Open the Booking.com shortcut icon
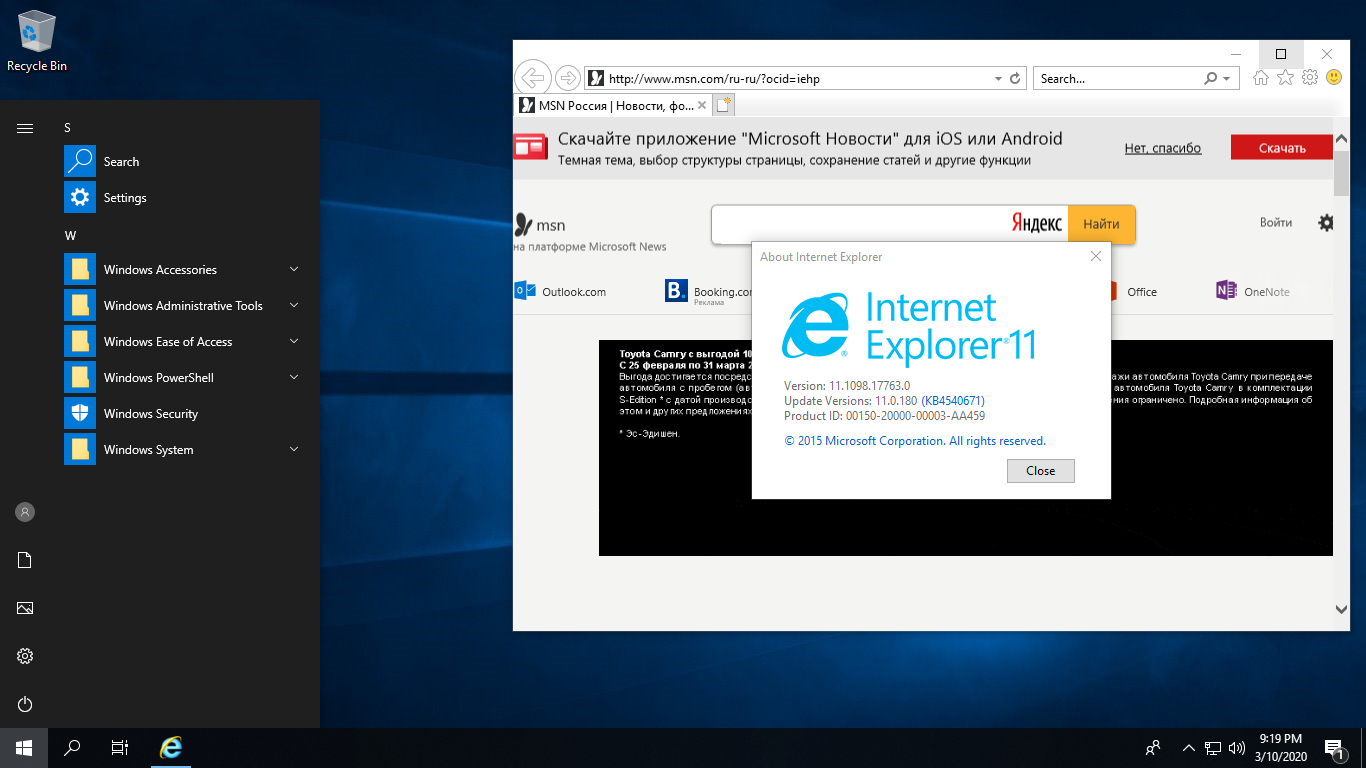The image size is (1366, 768). coord(676,291)
